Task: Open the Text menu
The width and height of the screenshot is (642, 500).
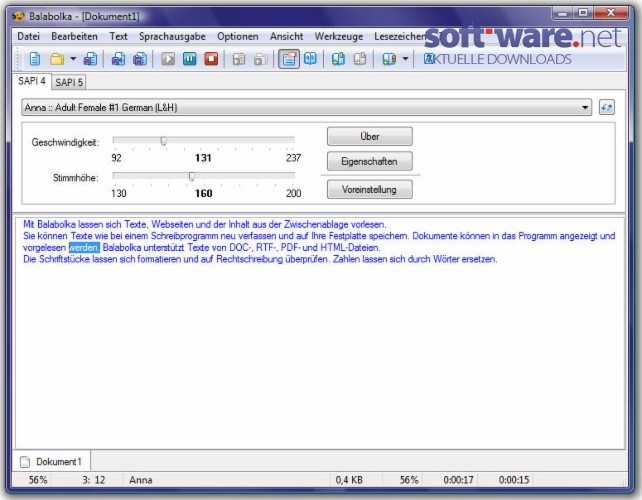Action: pyautogui.click(x=118, y=36)
